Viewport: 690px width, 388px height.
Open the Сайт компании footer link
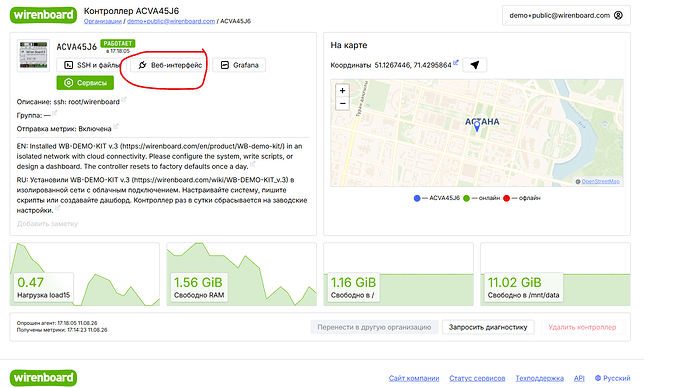(x=414, y=378)
